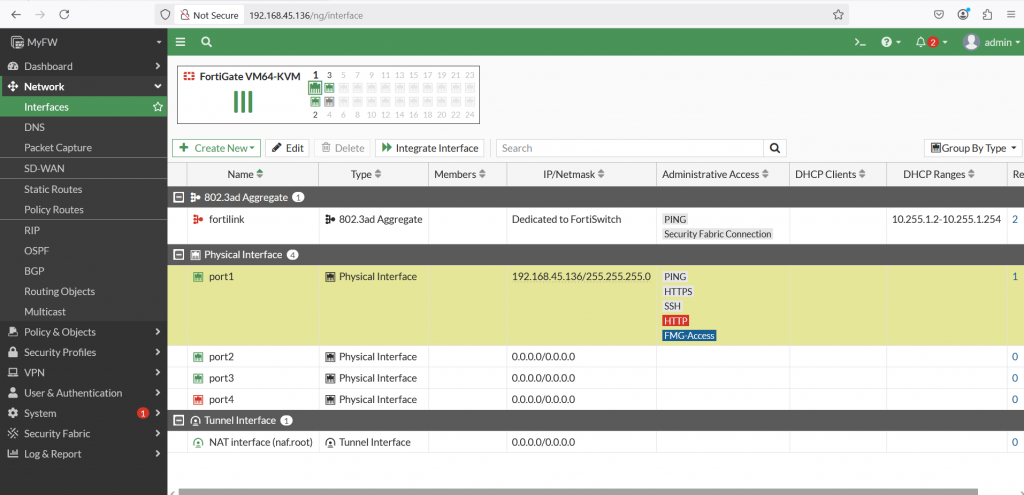Image resolution: width=1024 pixels, height=495 pixels.
Task: Collapse the 802.3ad Aggregate group
Action: tap(178, 197)
